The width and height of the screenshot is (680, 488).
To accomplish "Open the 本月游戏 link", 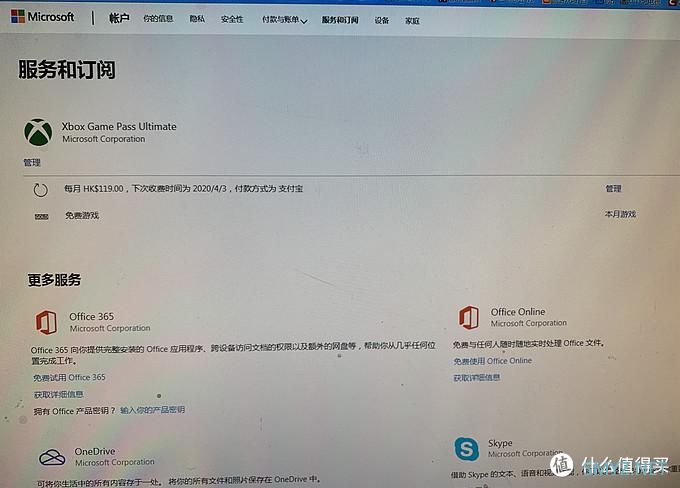I will coord(620,214).
